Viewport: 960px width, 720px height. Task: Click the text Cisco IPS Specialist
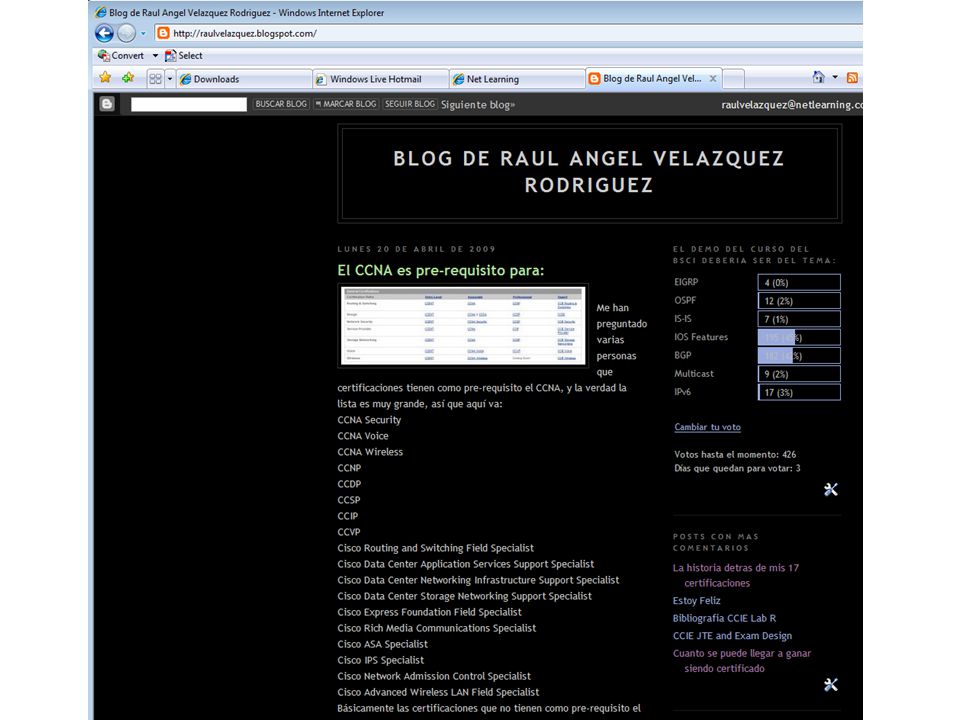point(381,660)
